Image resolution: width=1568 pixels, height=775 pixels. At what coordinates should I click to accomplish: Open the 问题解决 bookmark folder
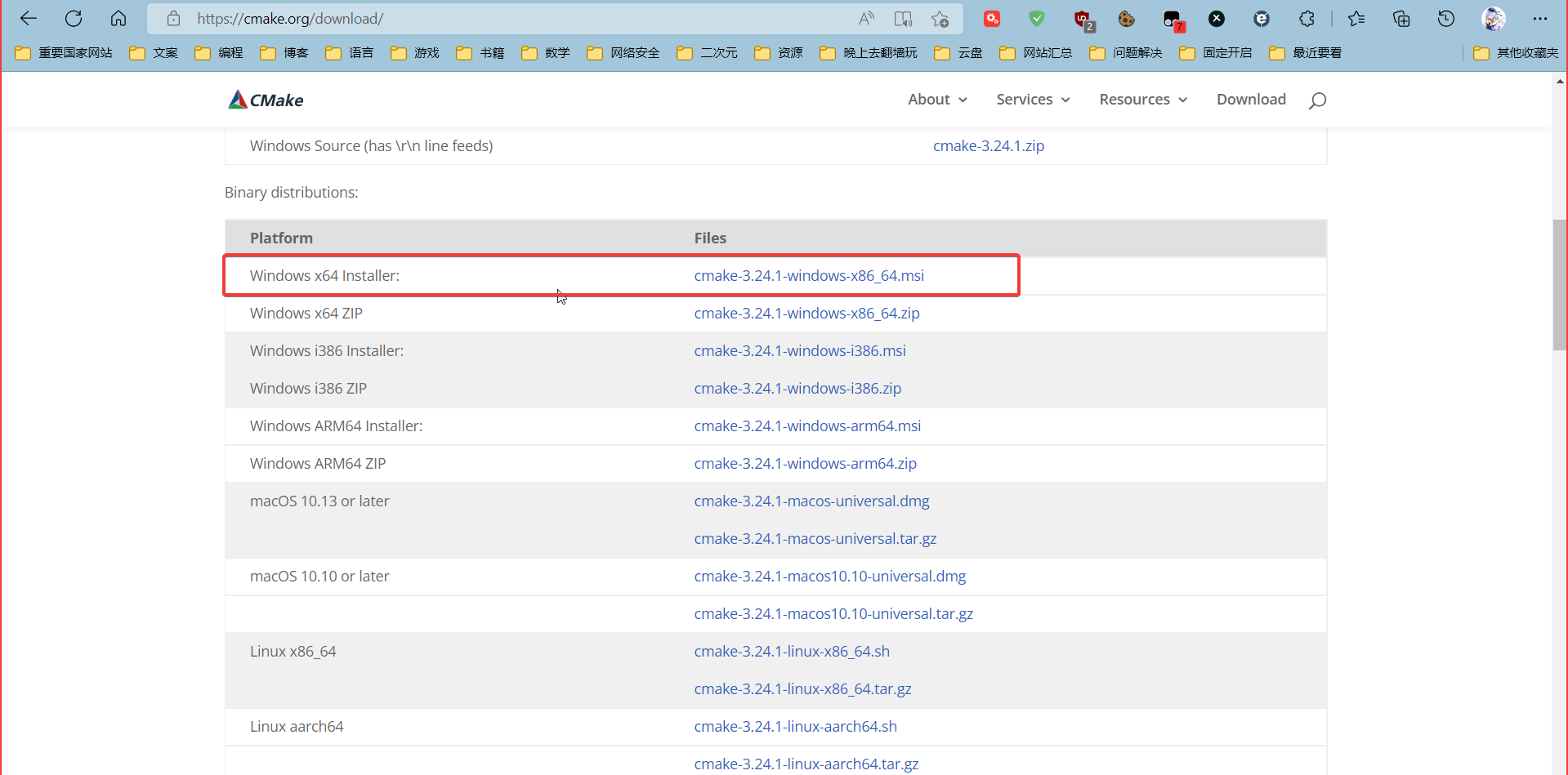pos(1126,53)
